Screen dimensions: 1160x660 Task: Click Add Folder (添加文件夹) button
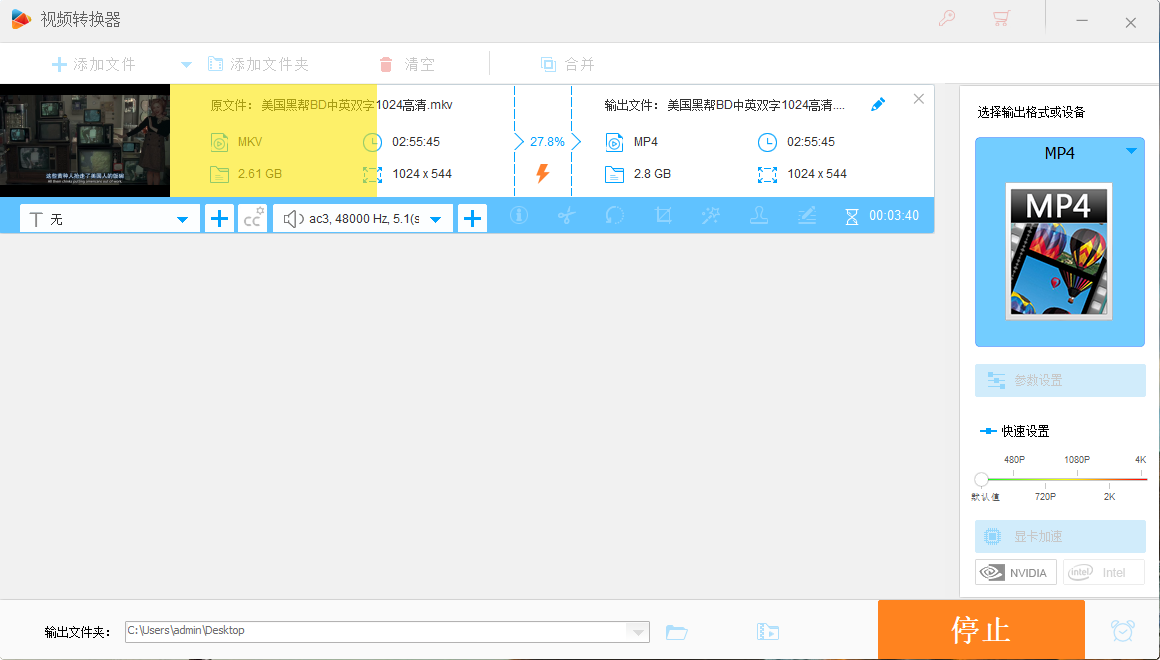coord(258,64)
